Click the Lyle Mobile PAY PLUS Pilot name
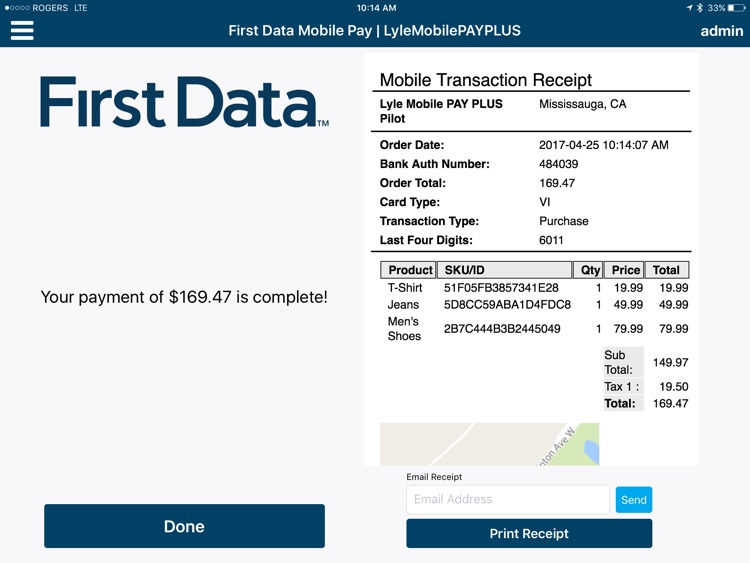This screenshot has width=750, height=563. pos(441,111)
